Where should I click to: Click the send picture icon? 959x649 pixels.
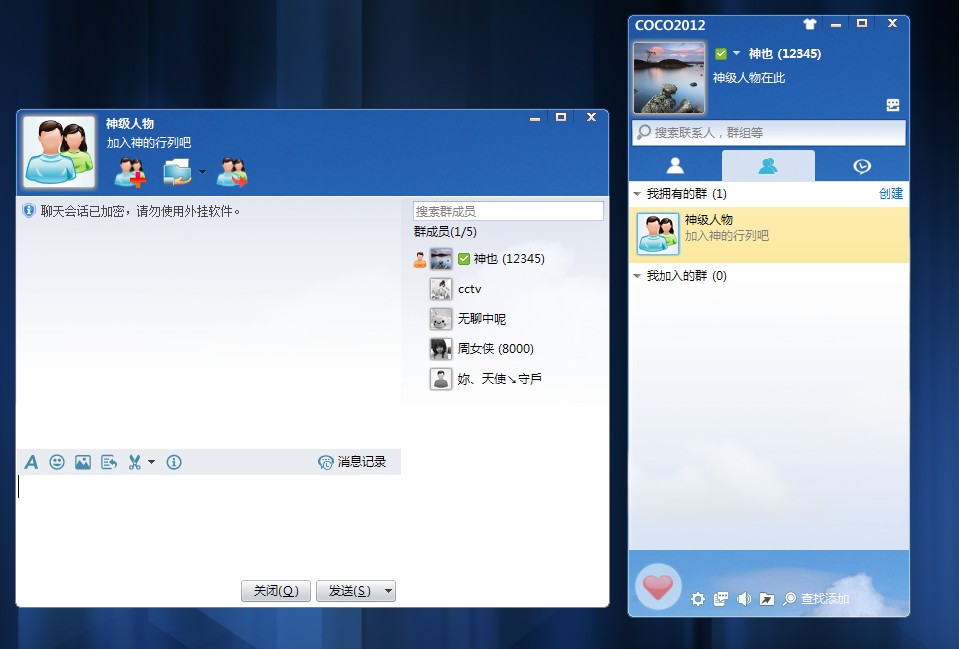[x=83, y=462]
